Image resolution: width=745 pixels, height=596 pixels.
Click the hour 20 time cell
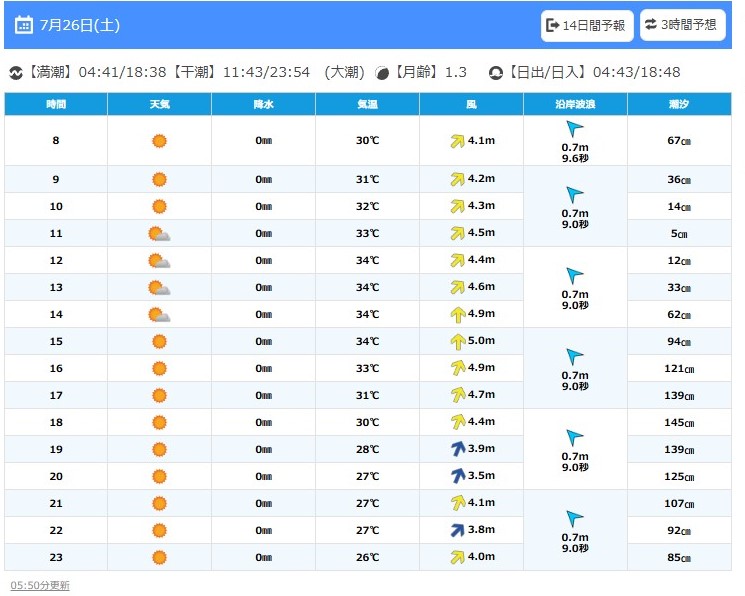[56, 476]
